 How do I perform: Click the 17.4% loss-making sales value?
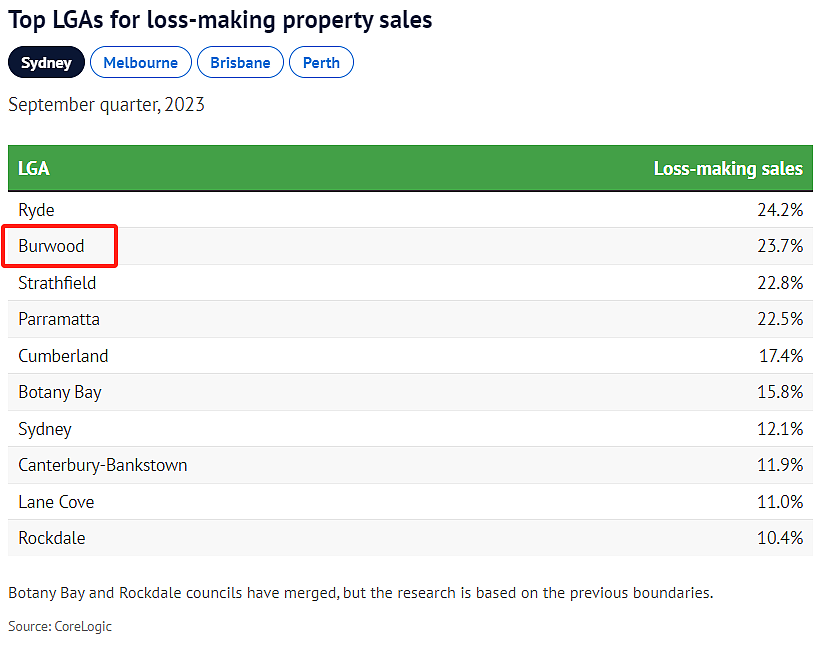click(779, 356)
